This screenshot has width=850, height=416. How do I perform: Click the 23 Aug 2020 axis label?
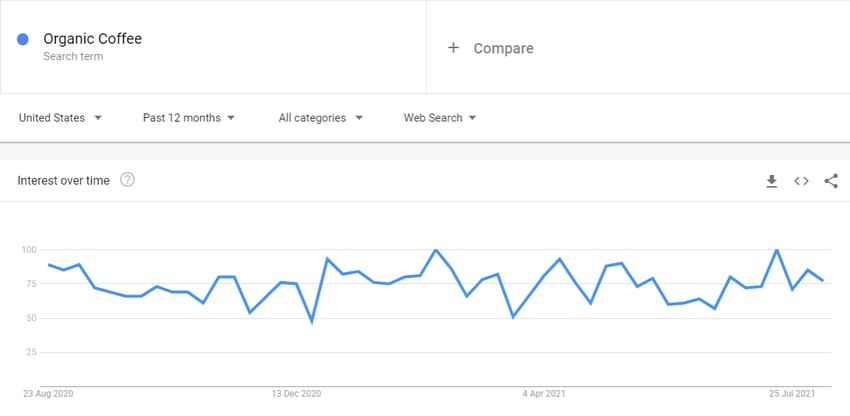tap(48, 394)
